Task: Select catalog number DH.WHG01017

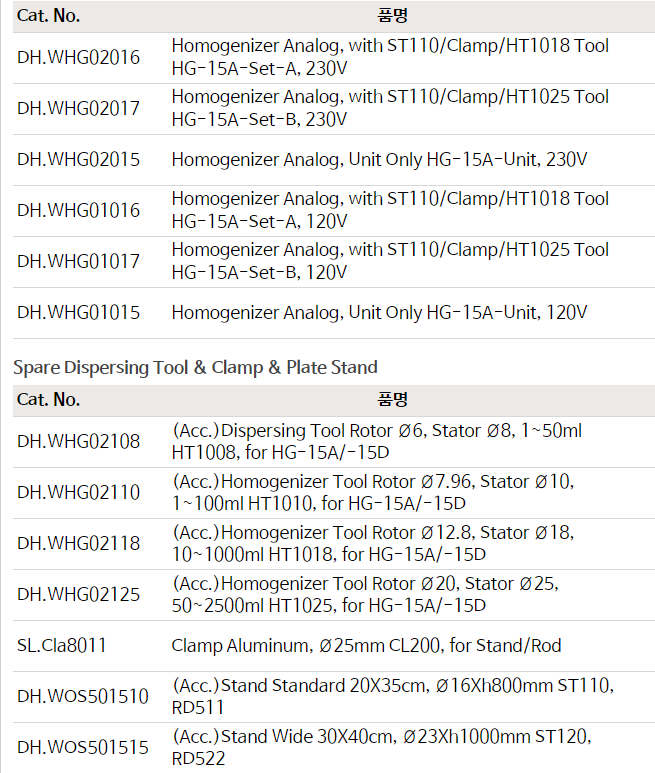Action: 79,262
